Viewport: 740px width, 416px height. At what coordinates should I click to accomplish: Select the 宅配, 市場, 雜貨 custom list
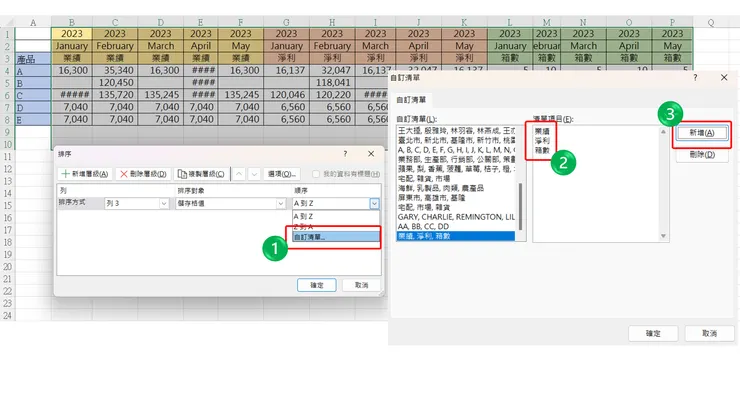455,207
